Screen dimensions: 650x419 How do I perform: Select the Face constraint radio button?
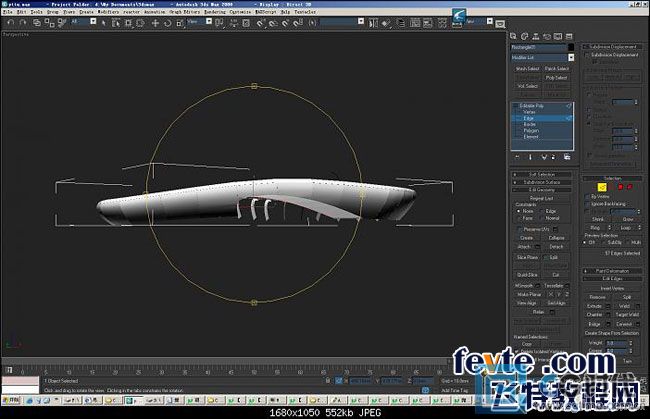coord(518,218)
